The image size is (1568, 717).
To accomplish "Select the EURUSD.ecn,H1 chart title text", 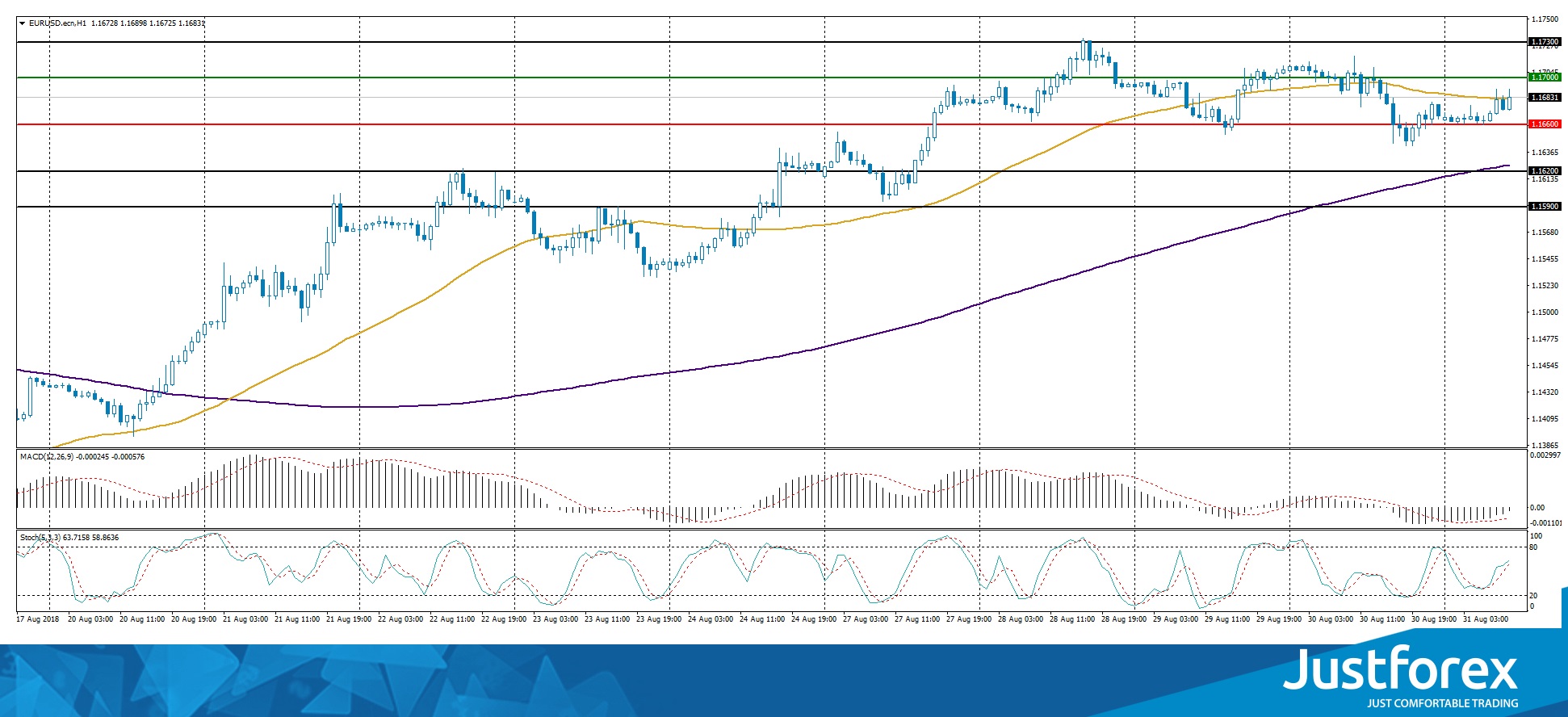I will click(57, 23).
